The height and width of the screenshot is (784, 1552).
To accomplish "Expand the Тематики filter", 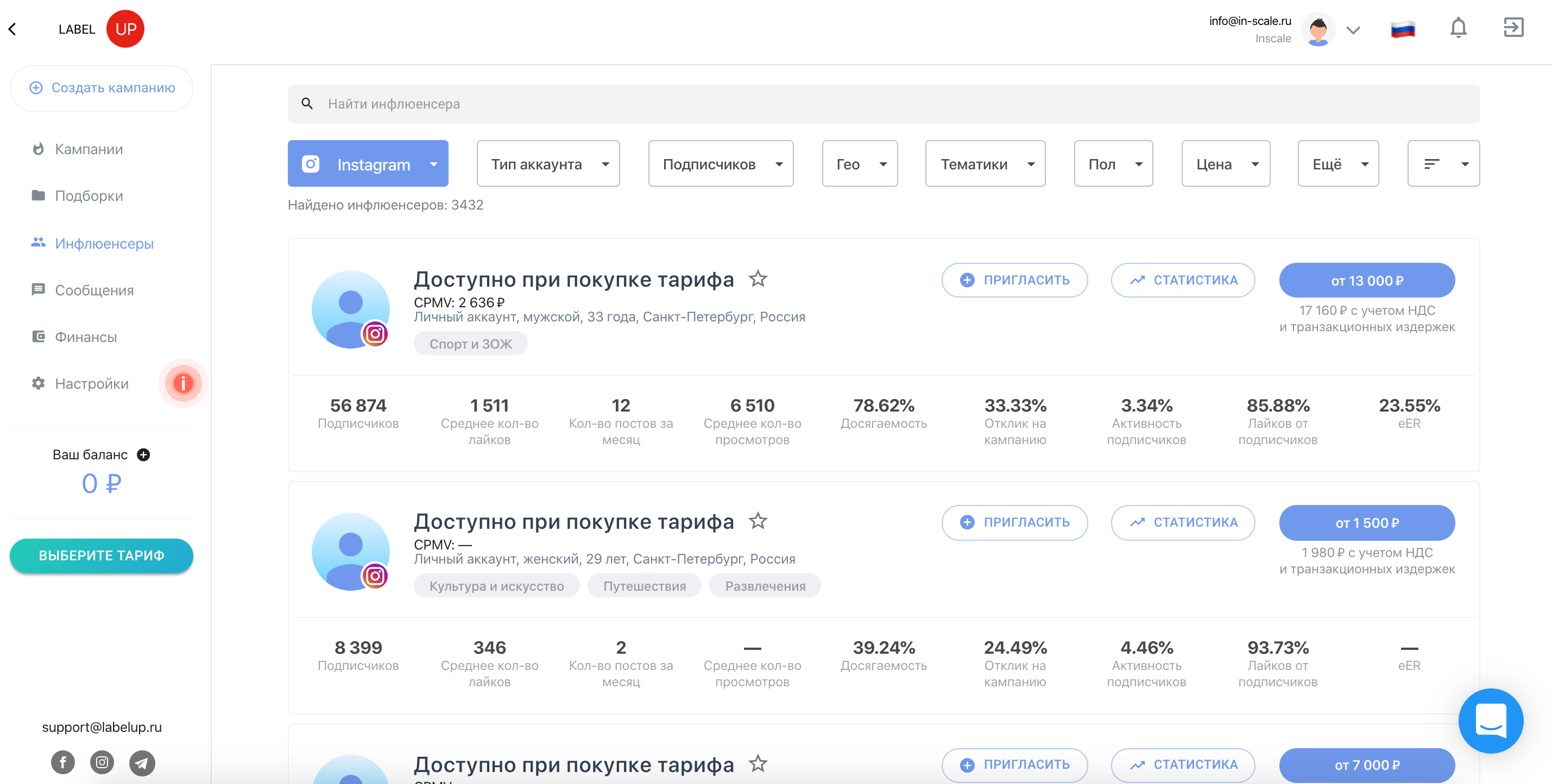I will [985, 164].
